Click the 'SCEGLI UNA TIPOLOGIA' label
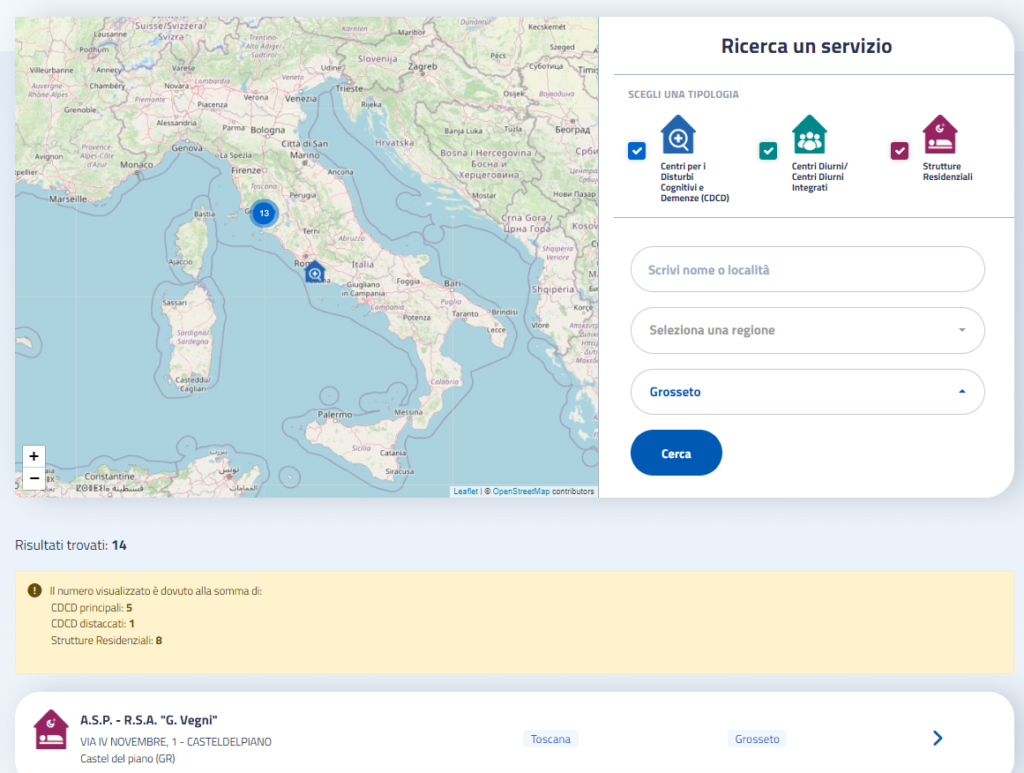 (683, 95)
